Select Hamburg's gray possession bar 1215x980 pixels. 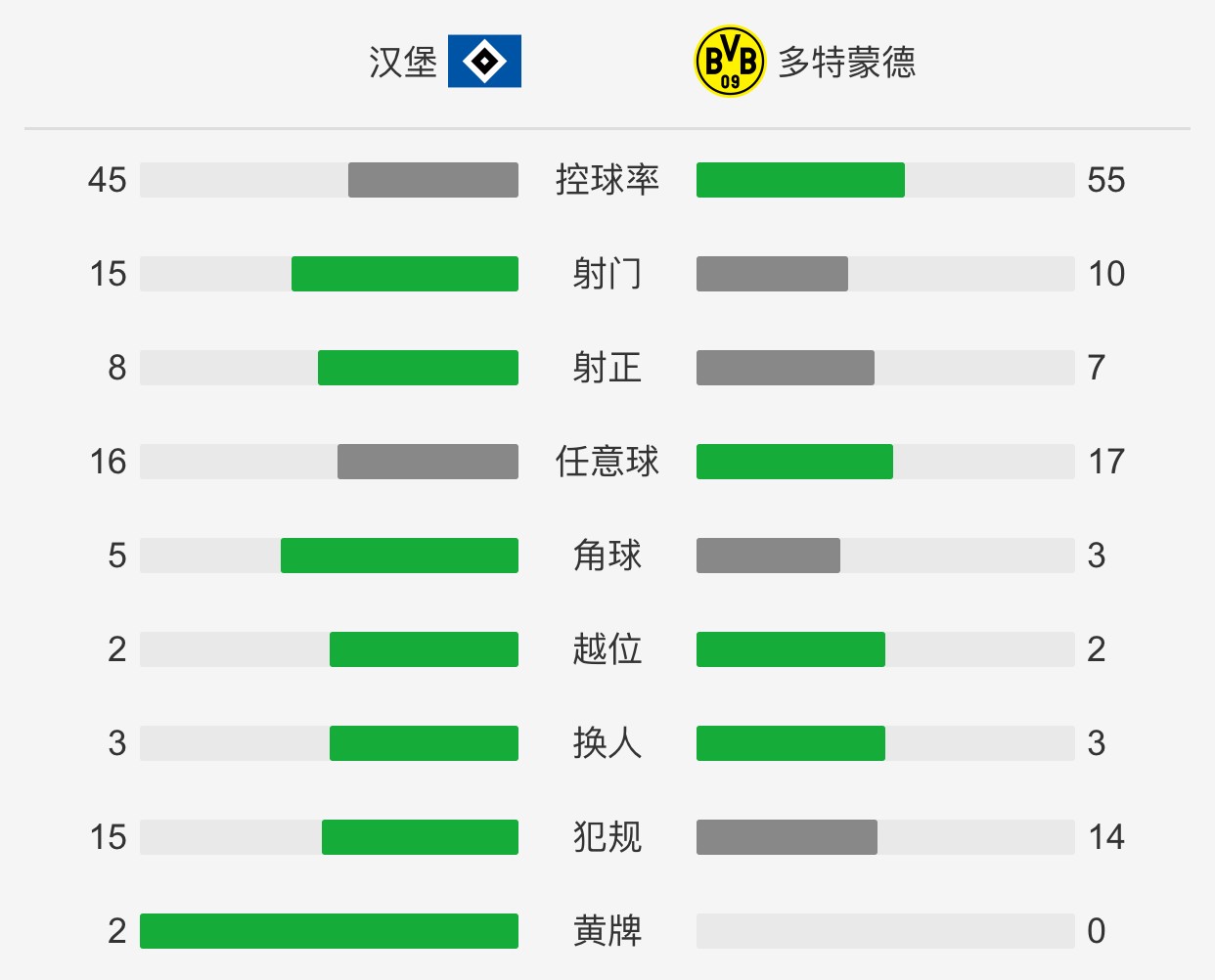click(x=433, y=180)
